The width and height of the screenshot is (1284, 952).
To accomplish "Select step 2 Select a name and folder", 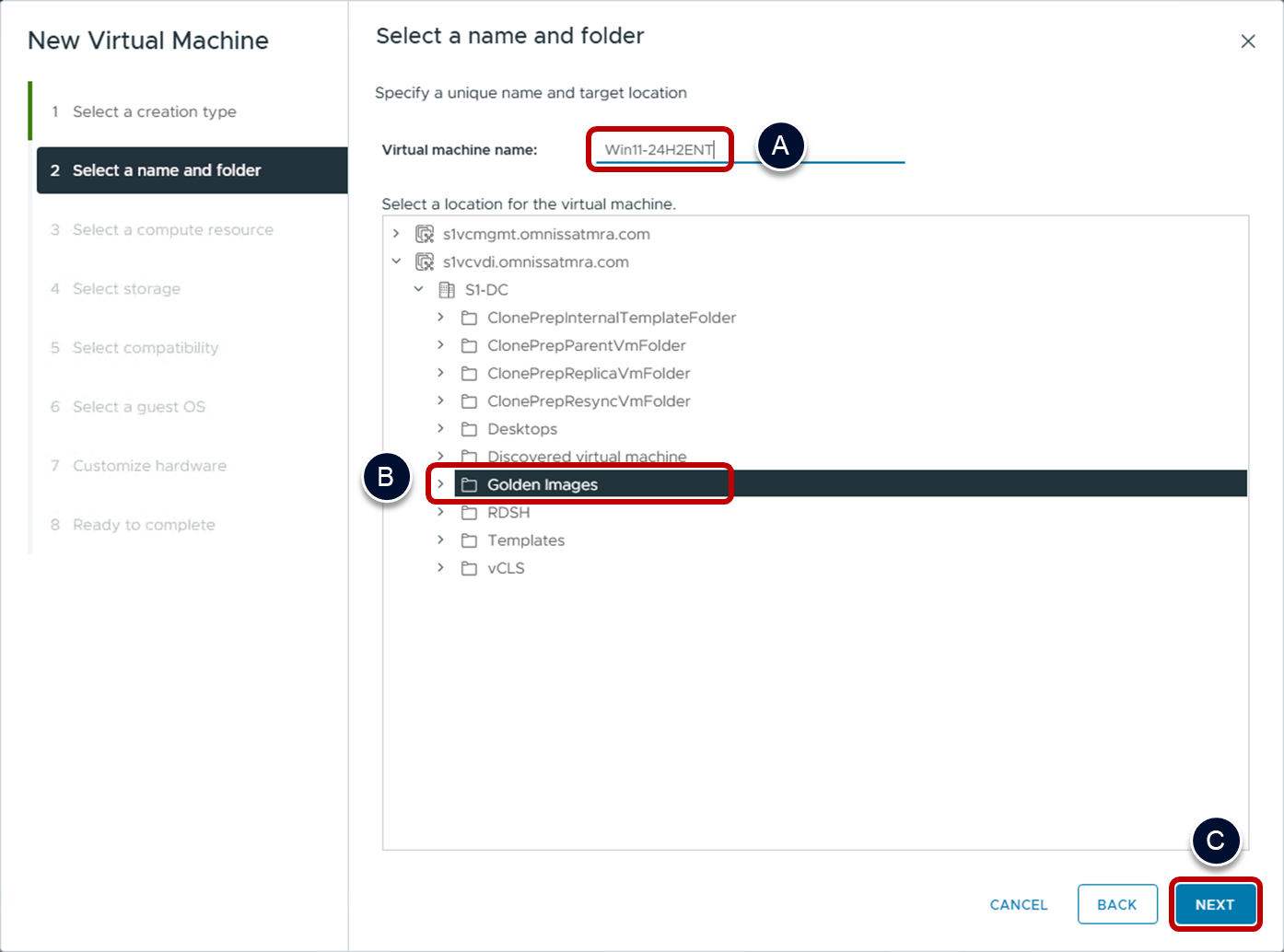I will click(x=167, y=170).
